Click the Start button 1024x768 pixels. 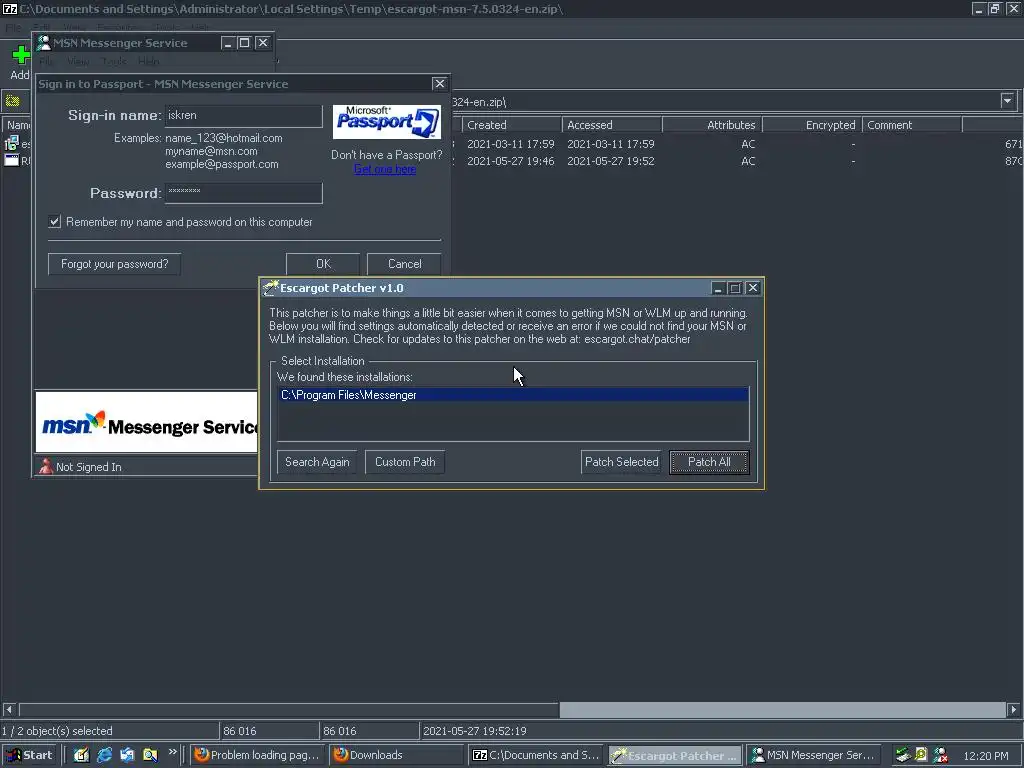pyautogui.click(x=29, y=755)
